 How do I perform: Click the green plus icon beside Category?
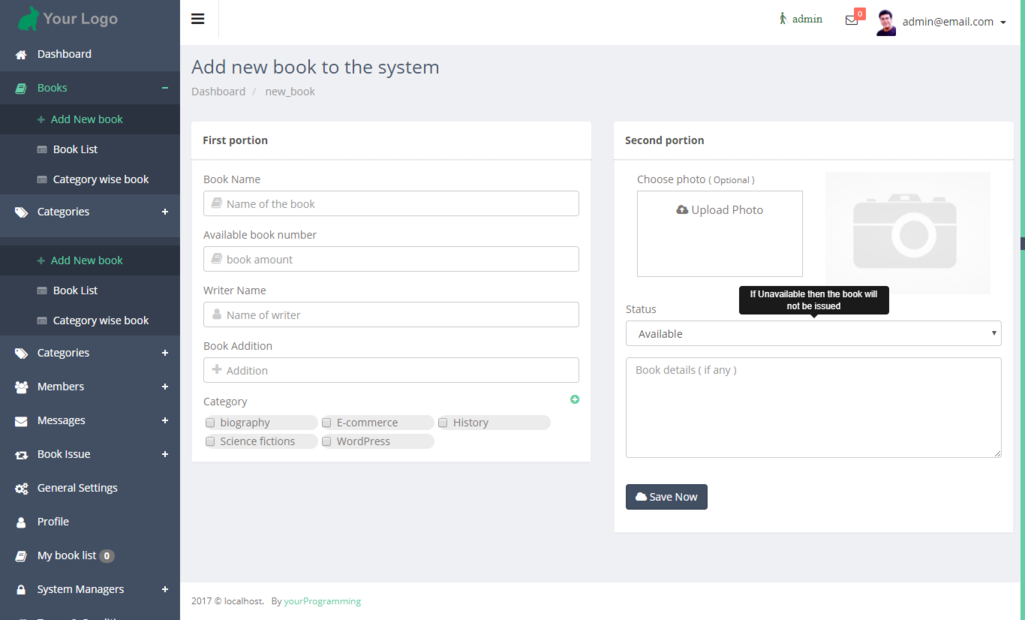click(574, 400)
